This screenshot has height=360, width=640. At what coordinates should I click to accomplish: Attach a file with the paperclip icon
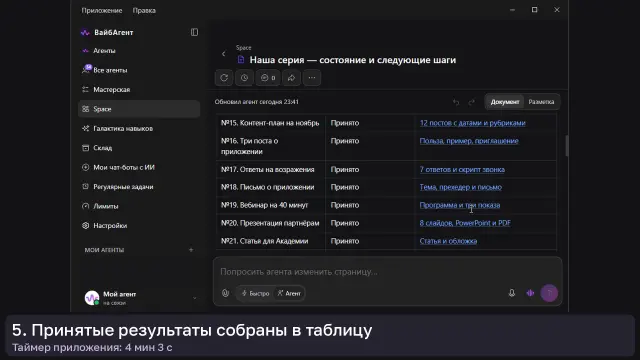(225, 293)
